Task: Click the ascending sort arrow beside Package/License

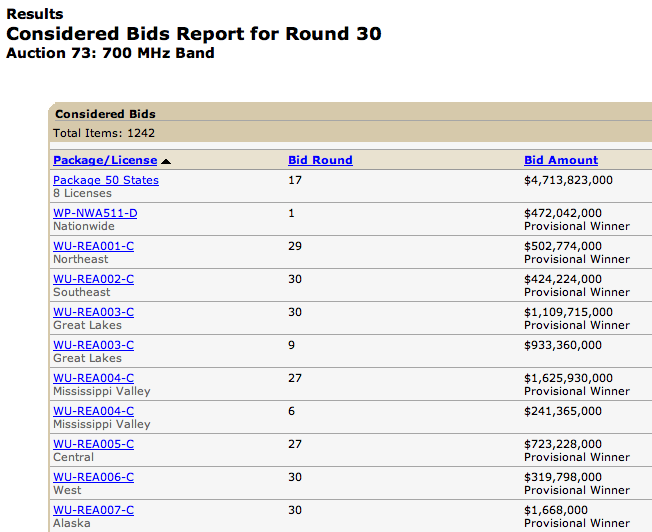Action: pos(166,160)
